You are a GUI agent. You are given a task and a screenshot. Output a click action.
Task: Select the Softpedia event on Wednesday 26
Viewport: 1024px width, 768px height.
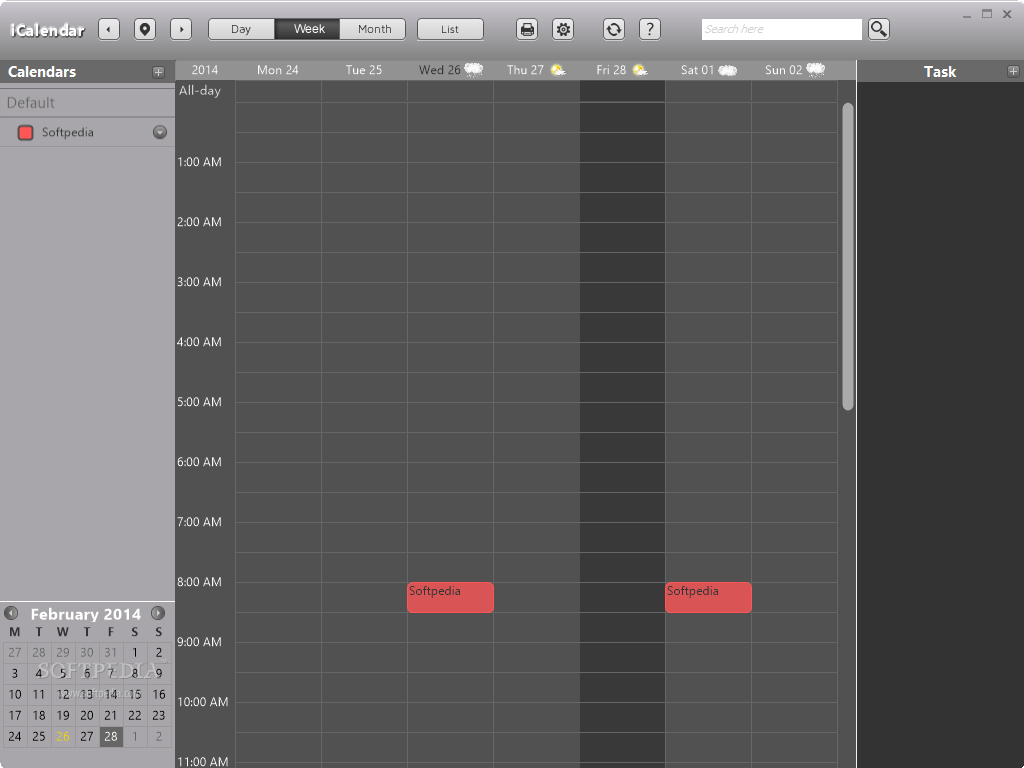point(450,597)
